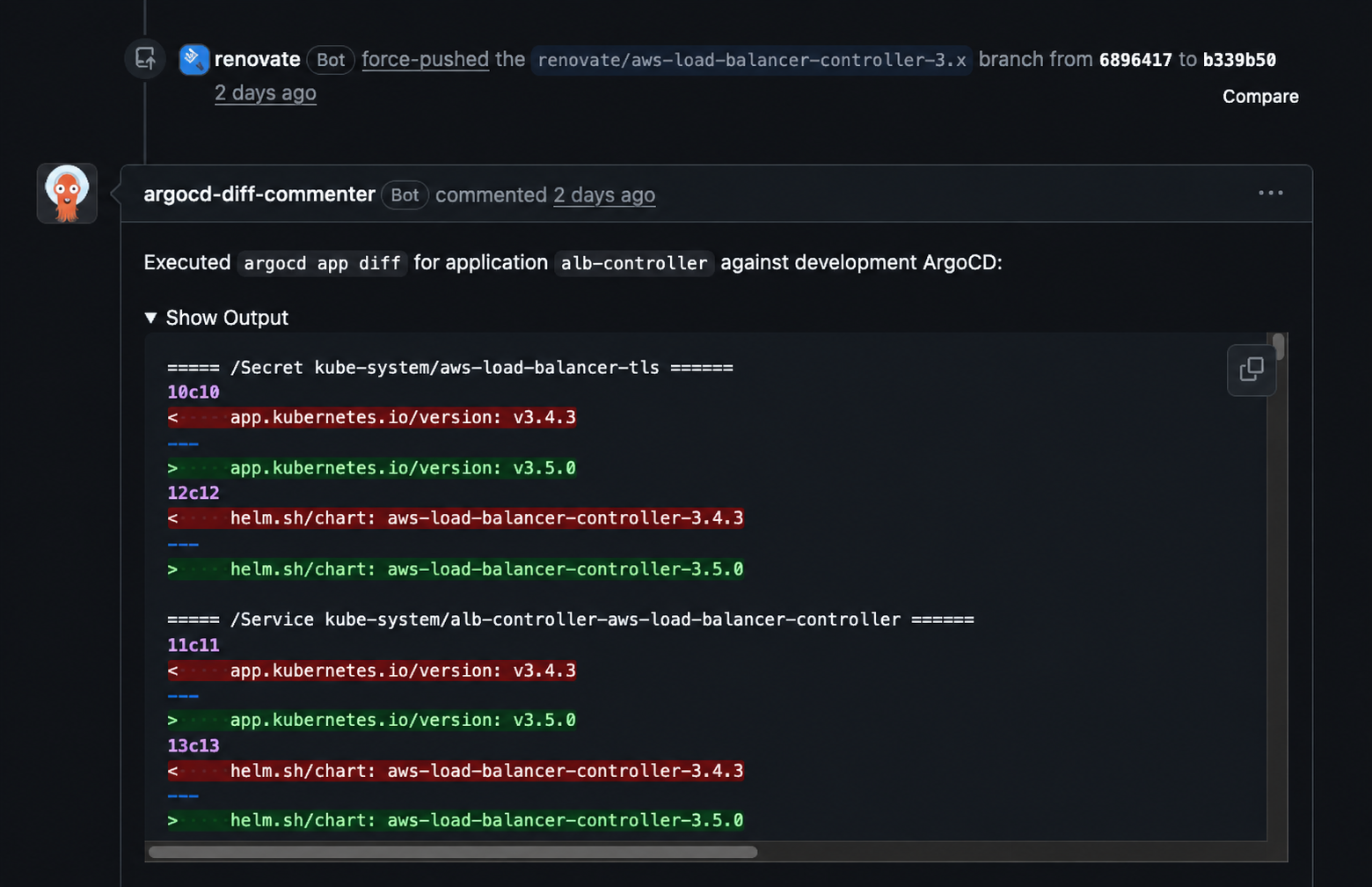This screenshot has height=887, width=1372.
Task: Click the renovate bot avatar icon
Action: pos(194,59)
